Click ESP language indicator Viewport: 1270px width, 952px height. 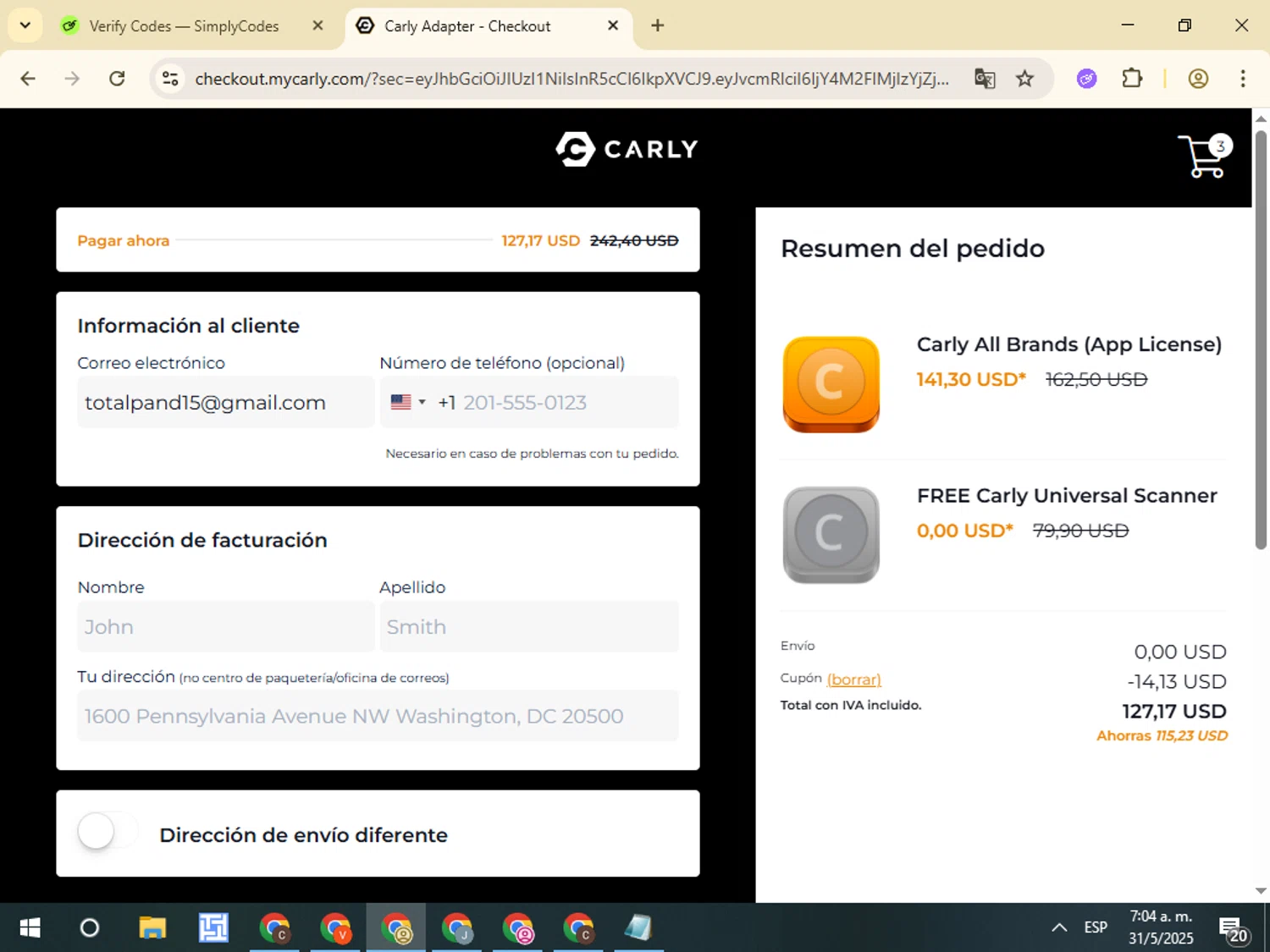pos(1096,927)
